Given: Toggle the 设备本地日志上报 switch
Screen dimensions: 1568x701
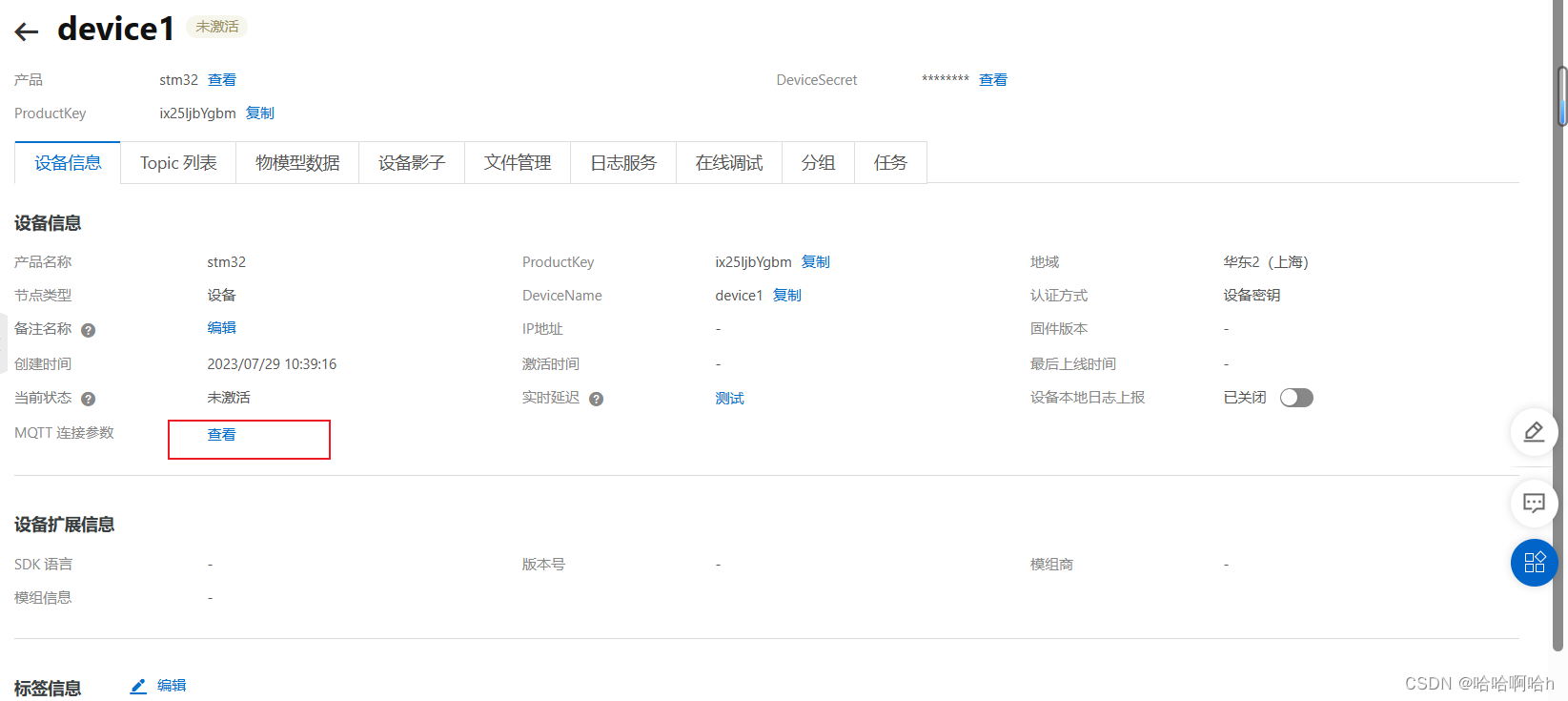Looking at the screenshot, I should tap(1295, 398).
